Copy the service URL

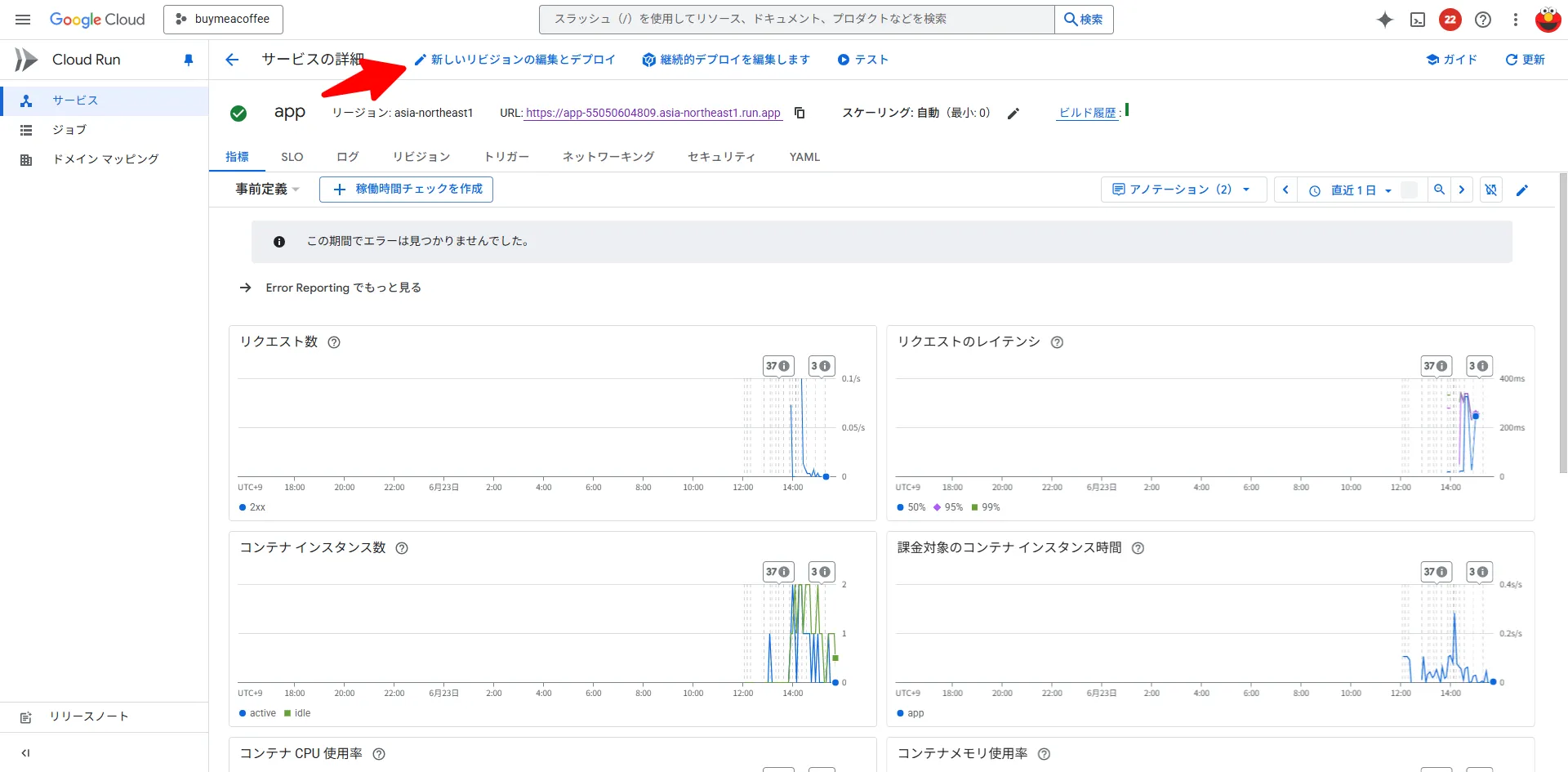(x=800, y=113)
